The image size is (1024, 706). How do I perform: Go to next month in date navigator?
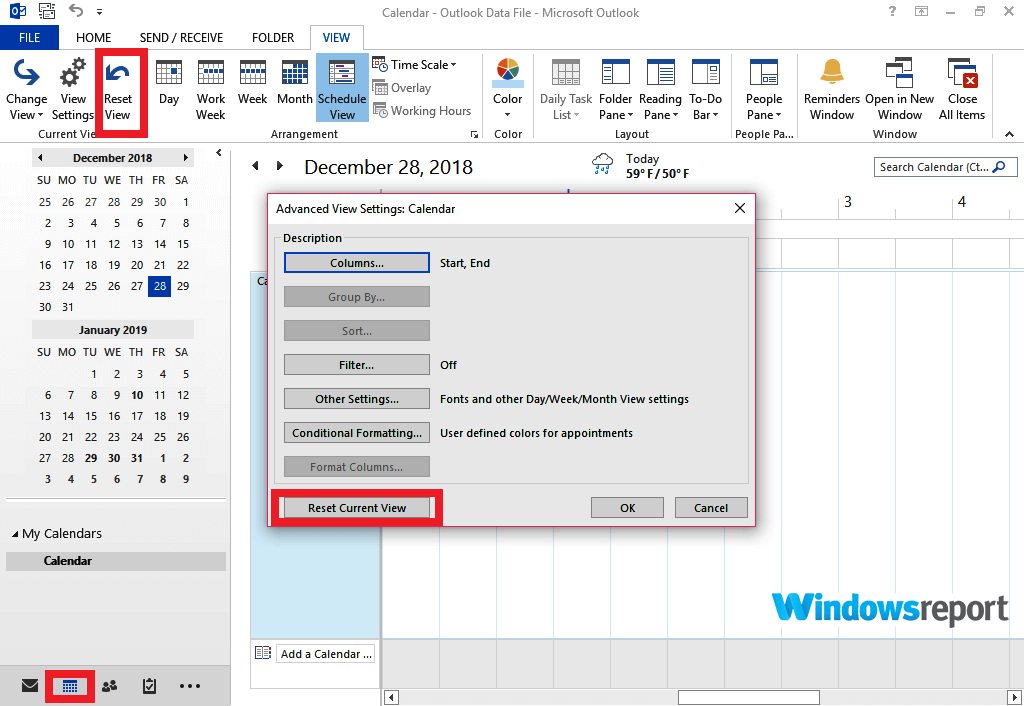tap(185, 157)
